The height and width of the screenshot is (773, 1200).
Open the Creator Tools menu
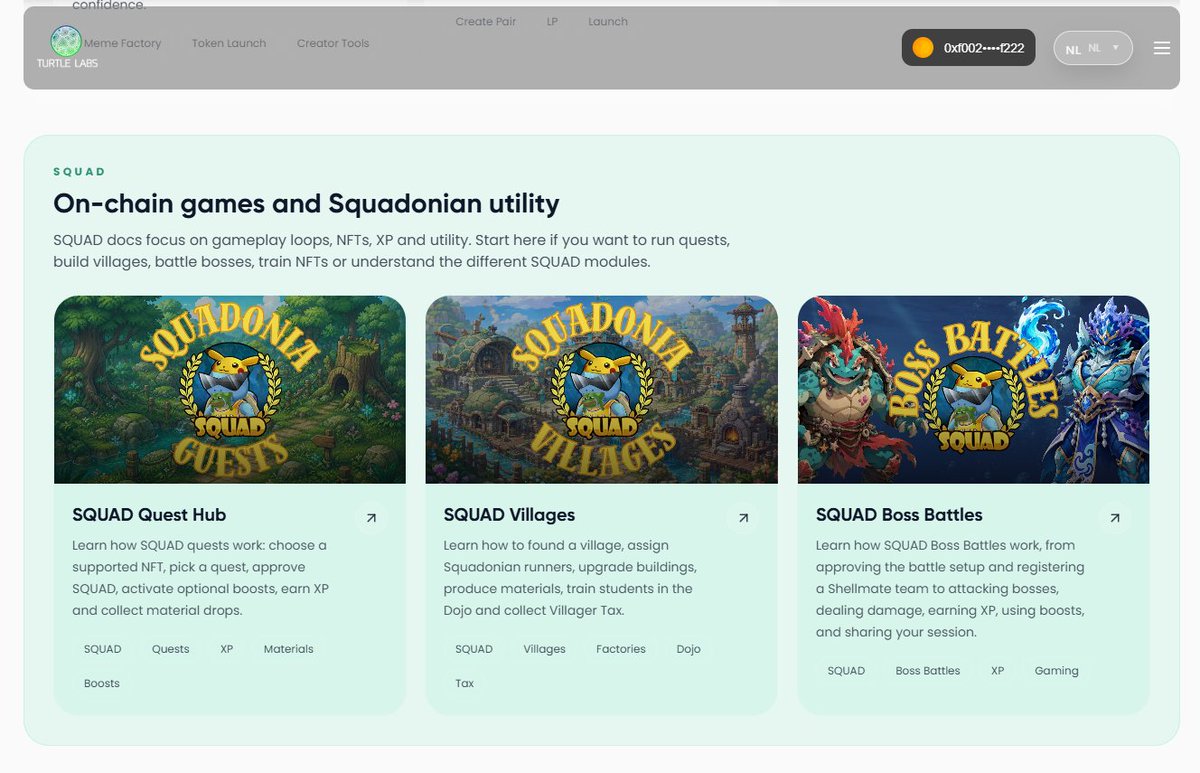click(x=333, y=43)
